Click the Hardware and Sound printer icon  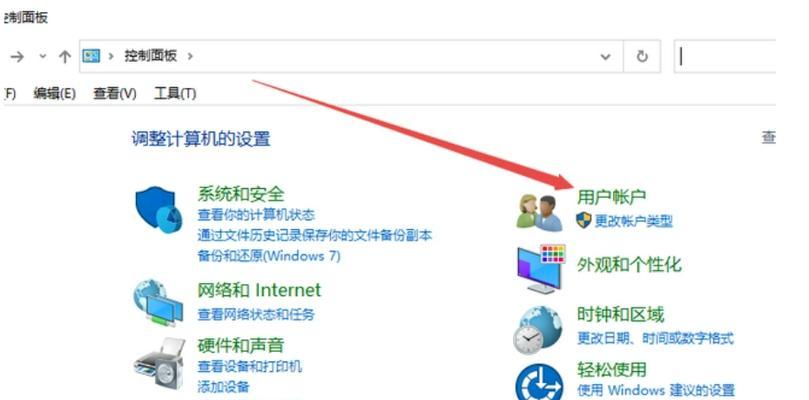[159, 364]
